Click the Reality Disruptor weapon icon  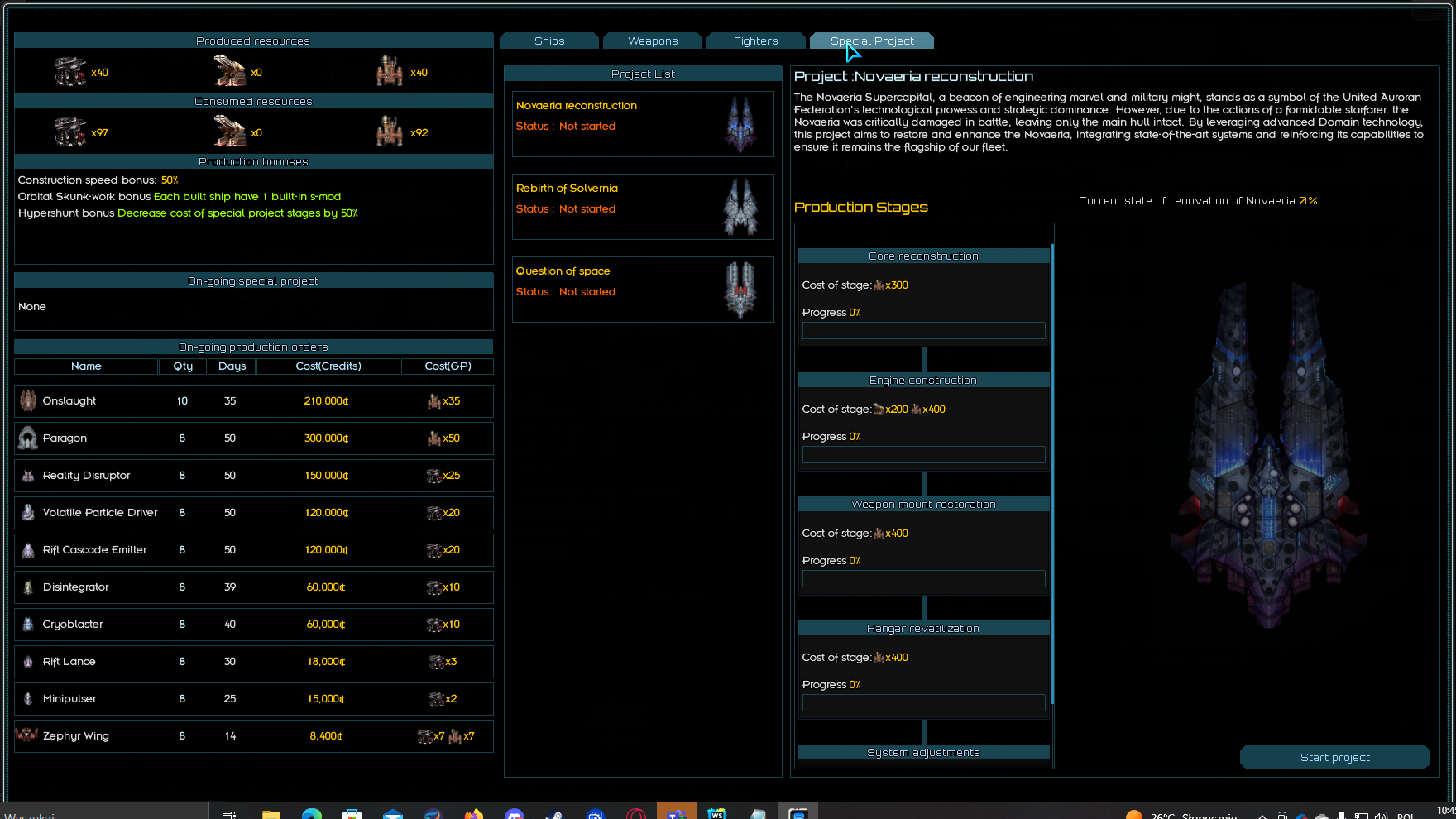point(28,476)
